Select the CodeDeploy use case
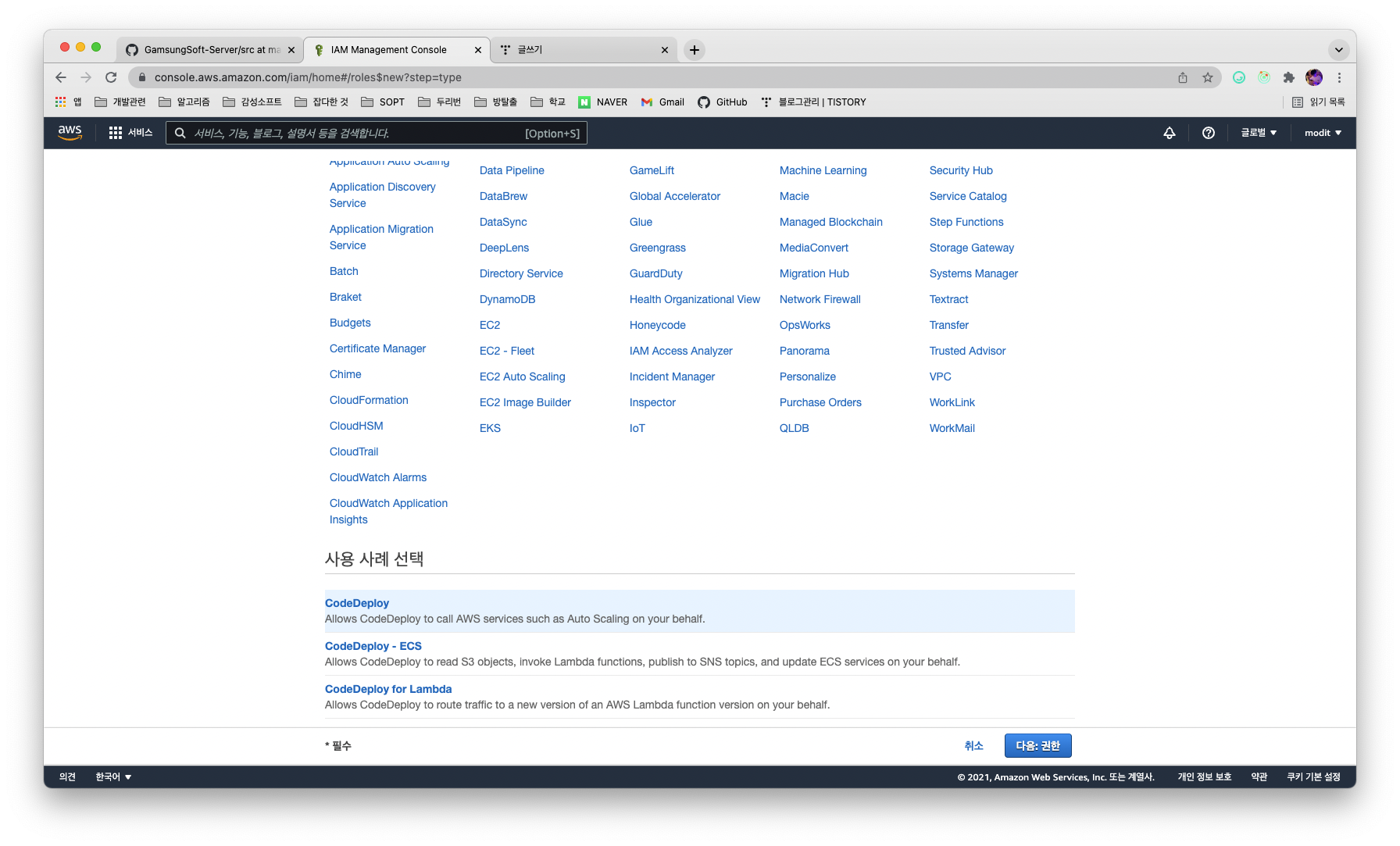 coord(699,611)
